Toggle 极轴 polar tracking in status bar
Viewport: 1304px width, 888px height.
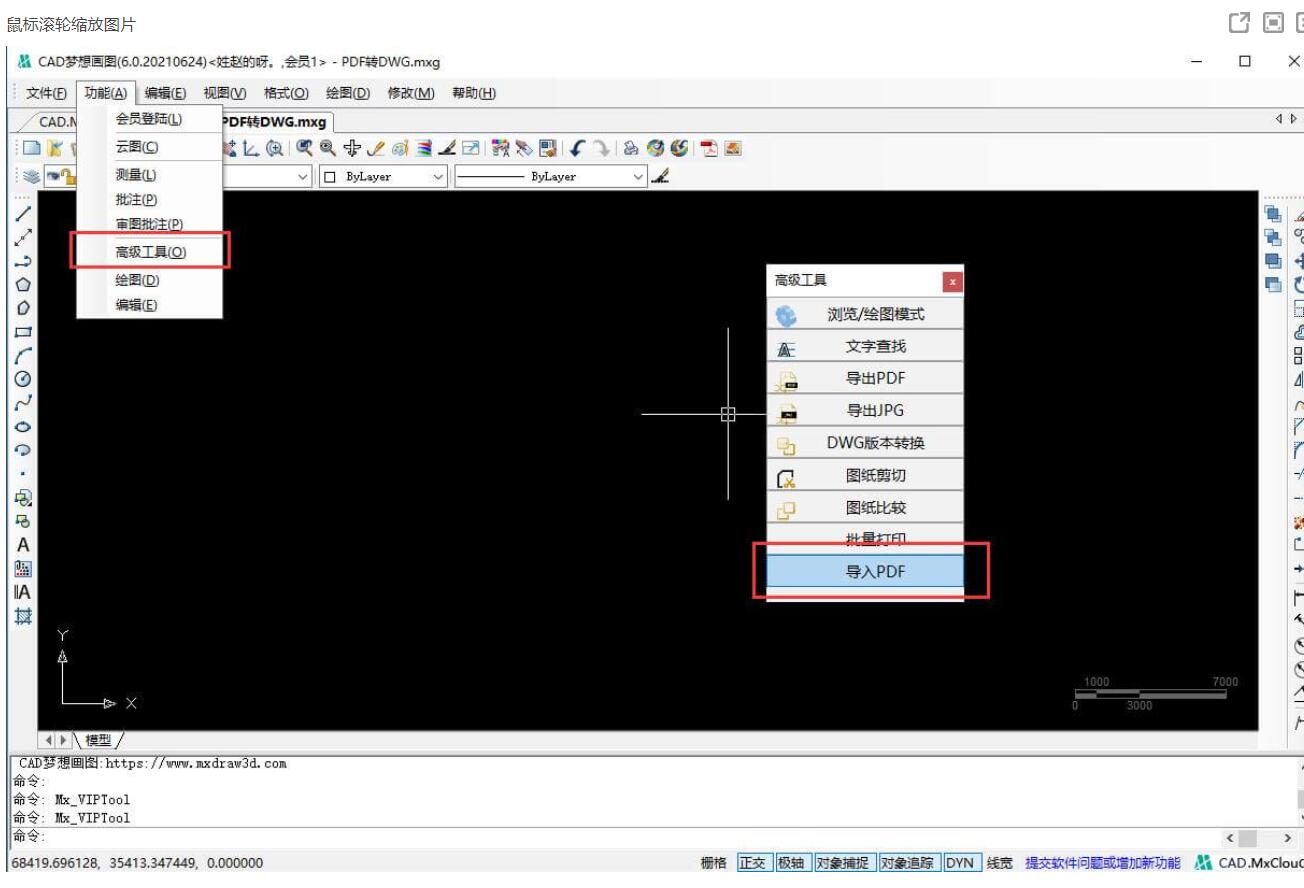792,863
